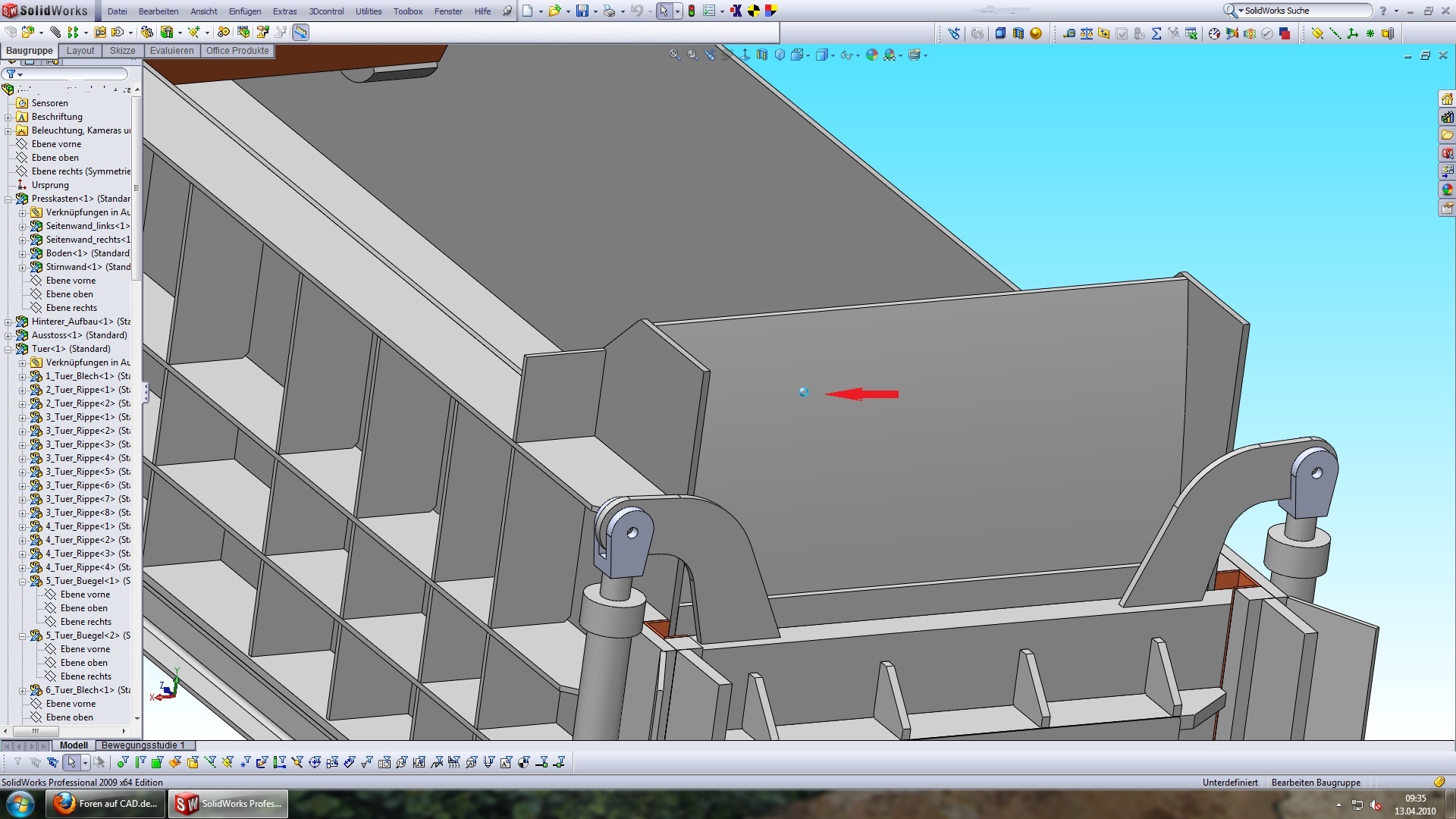Click the SolidWorks Suche search field

(x=1304, y=11)
